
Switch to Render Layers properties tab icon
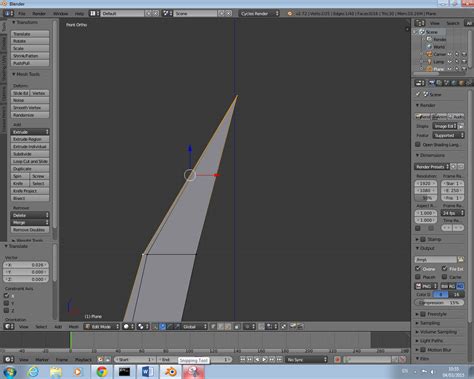[439, 83]
